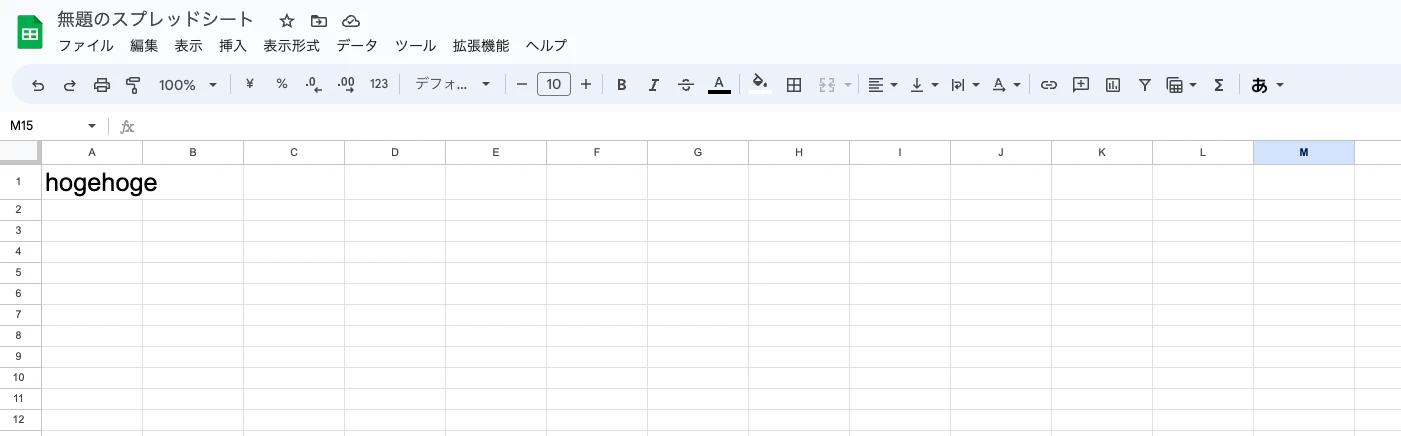Select column M header
The image size is (1401, 436).
(x=1304, y=152)
